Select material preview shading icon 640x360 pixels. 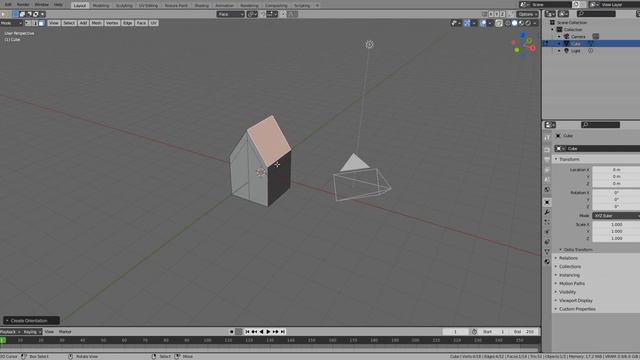[521, 23]
